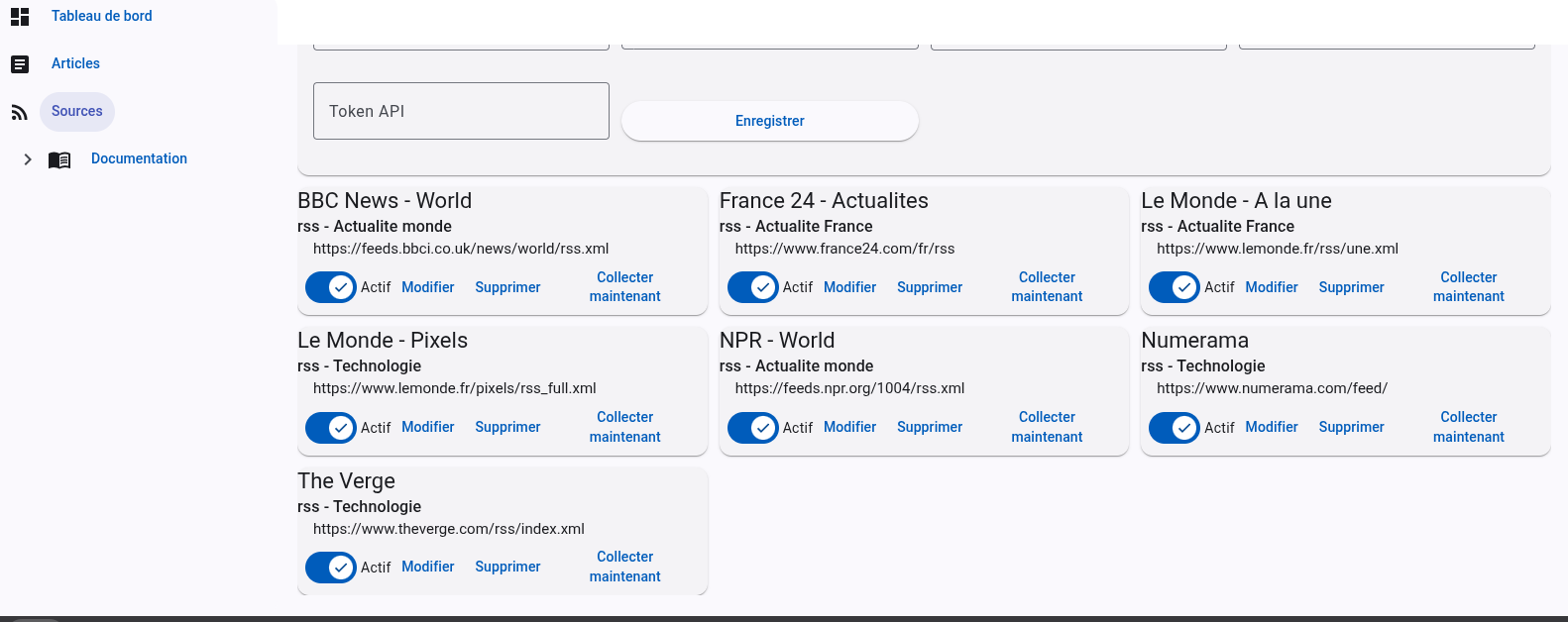This screenshot has height=622, width=1568.
Task: Click the dashboard grid icon
Action: 20,16
